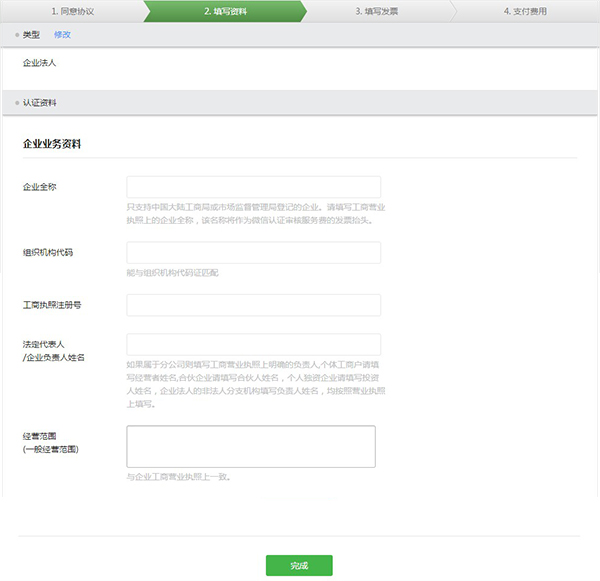Click the 需与组织机构代码证匹配 hint text
This screenshot has width=600, height=581.
point(172,273)
